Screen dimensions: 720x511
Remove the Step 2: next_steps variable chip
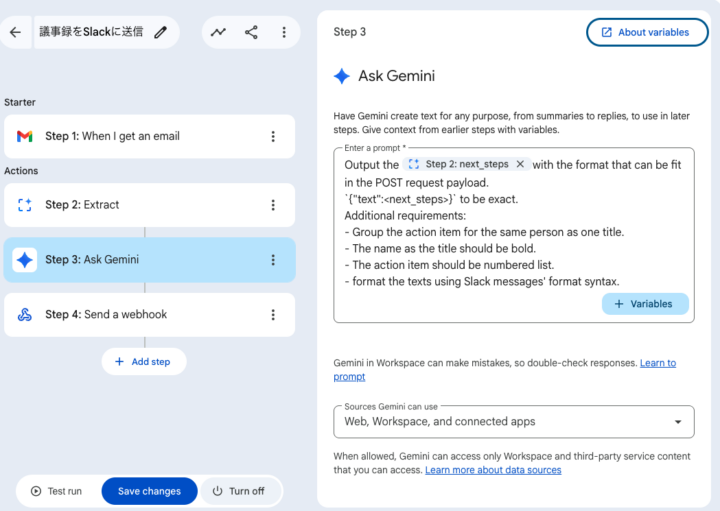pyautogui.click(x=520, y=164)
